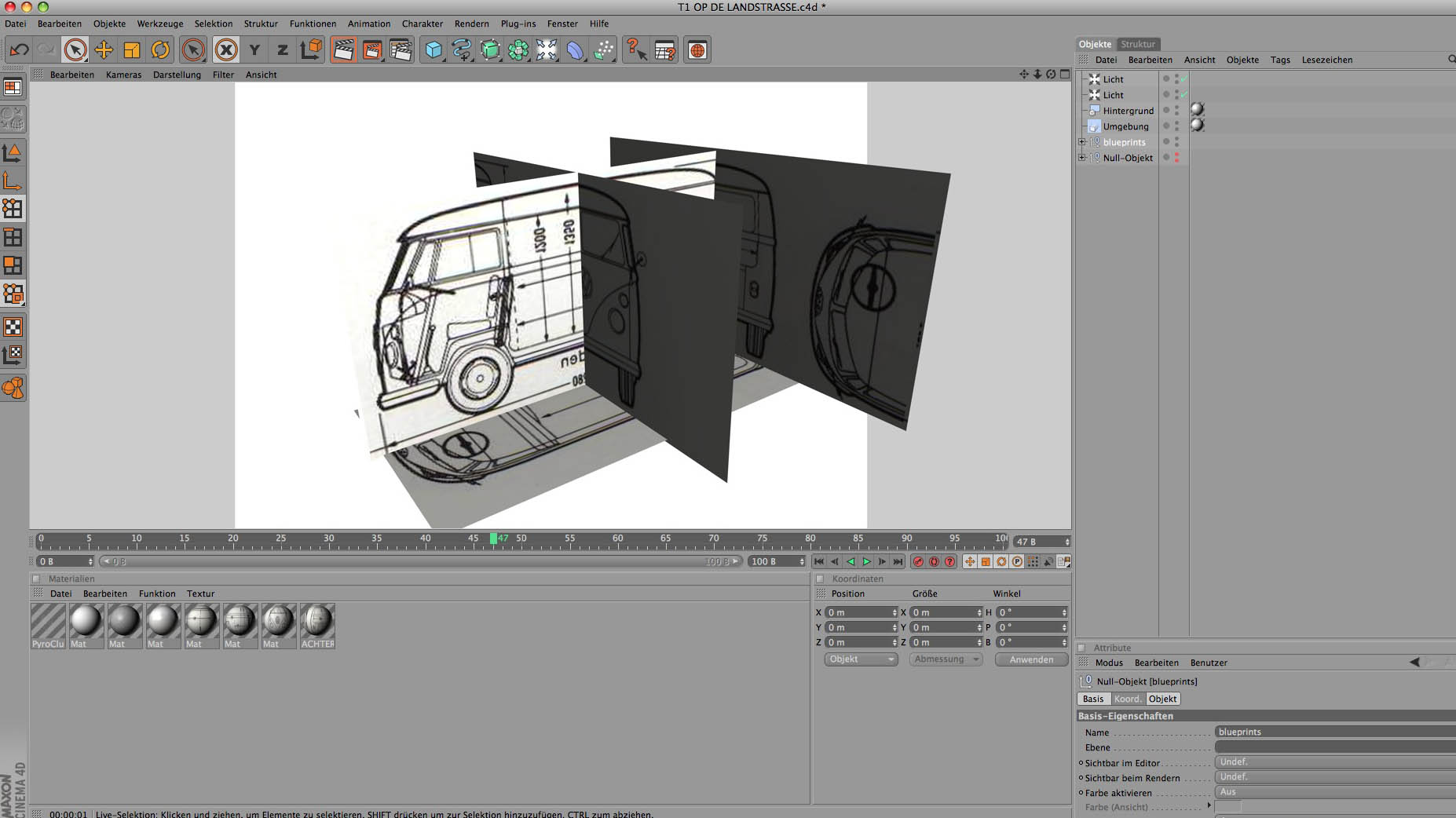
Task: Open the Koord. attribute tab button
Action: (x=1127, y=699)
